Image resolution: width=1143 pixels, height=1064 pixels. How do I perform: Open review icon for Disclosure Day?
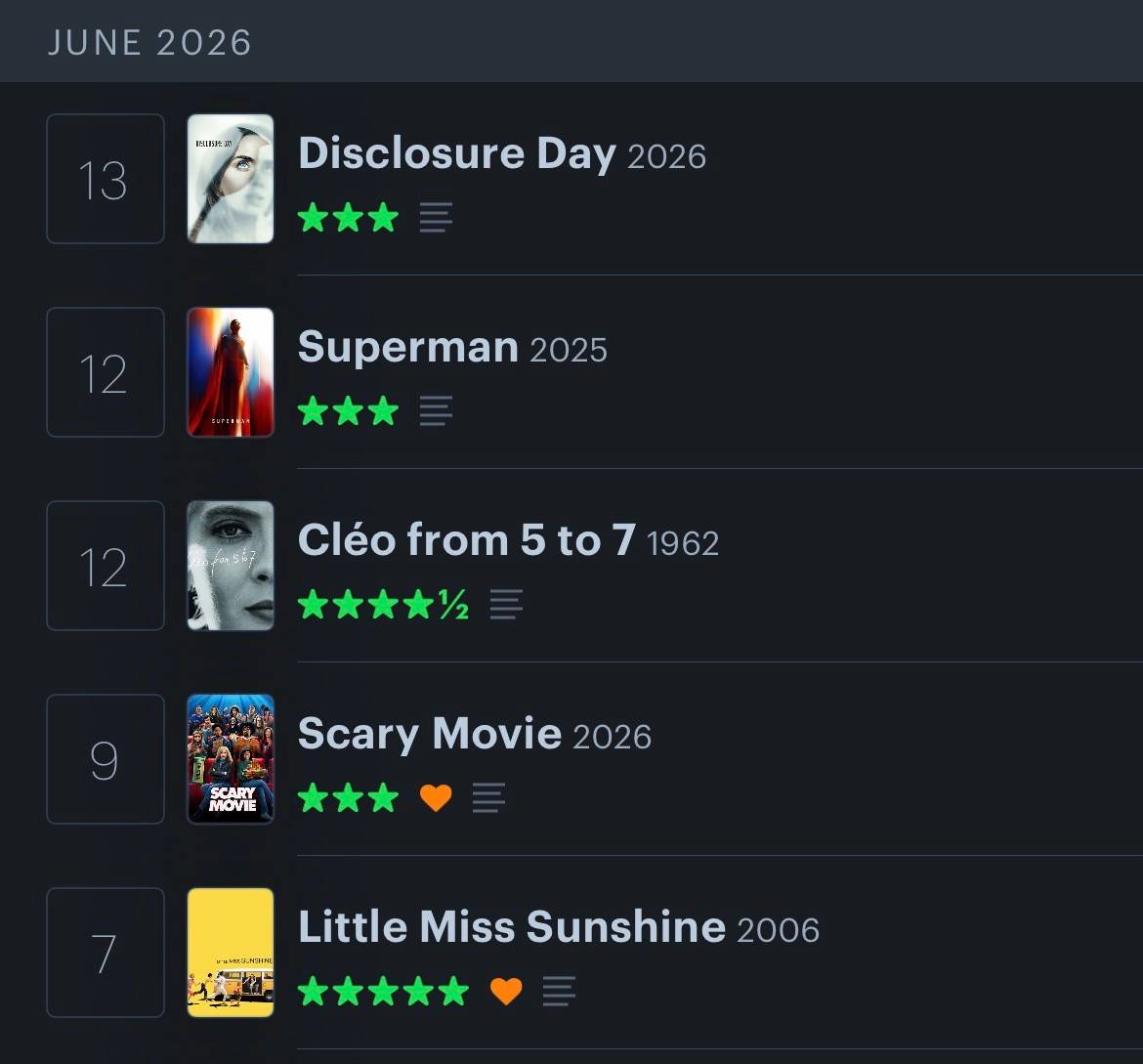point(436,217)
